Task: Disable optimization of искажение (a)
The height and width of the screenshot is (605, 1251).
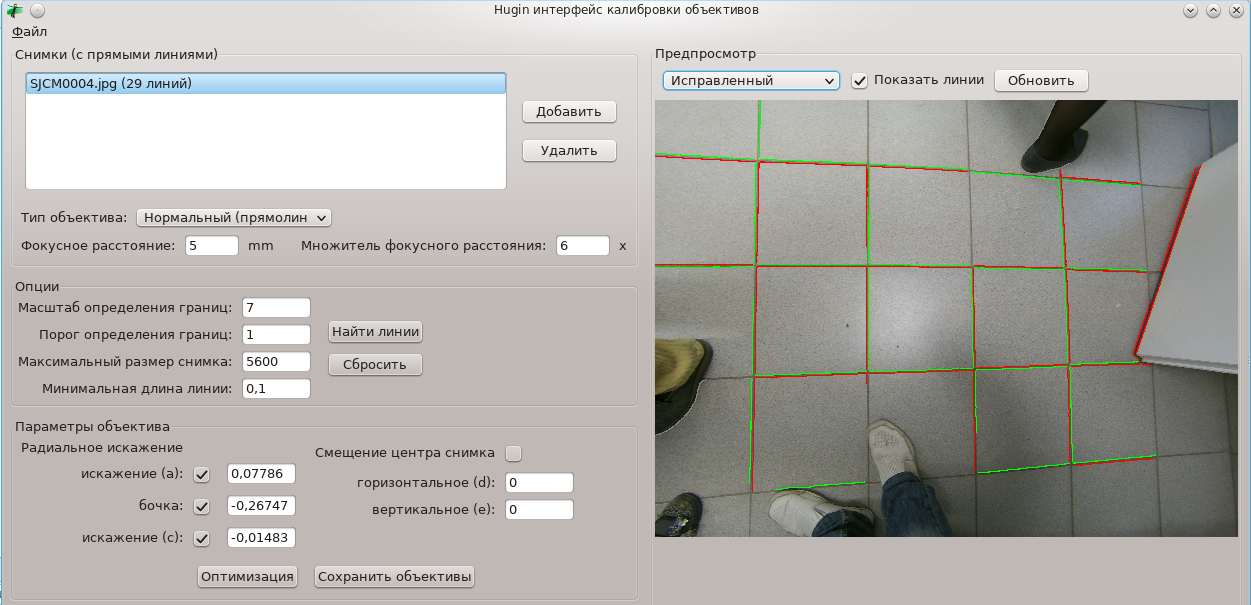Action: pyautogui.click(x=202, y=474)
